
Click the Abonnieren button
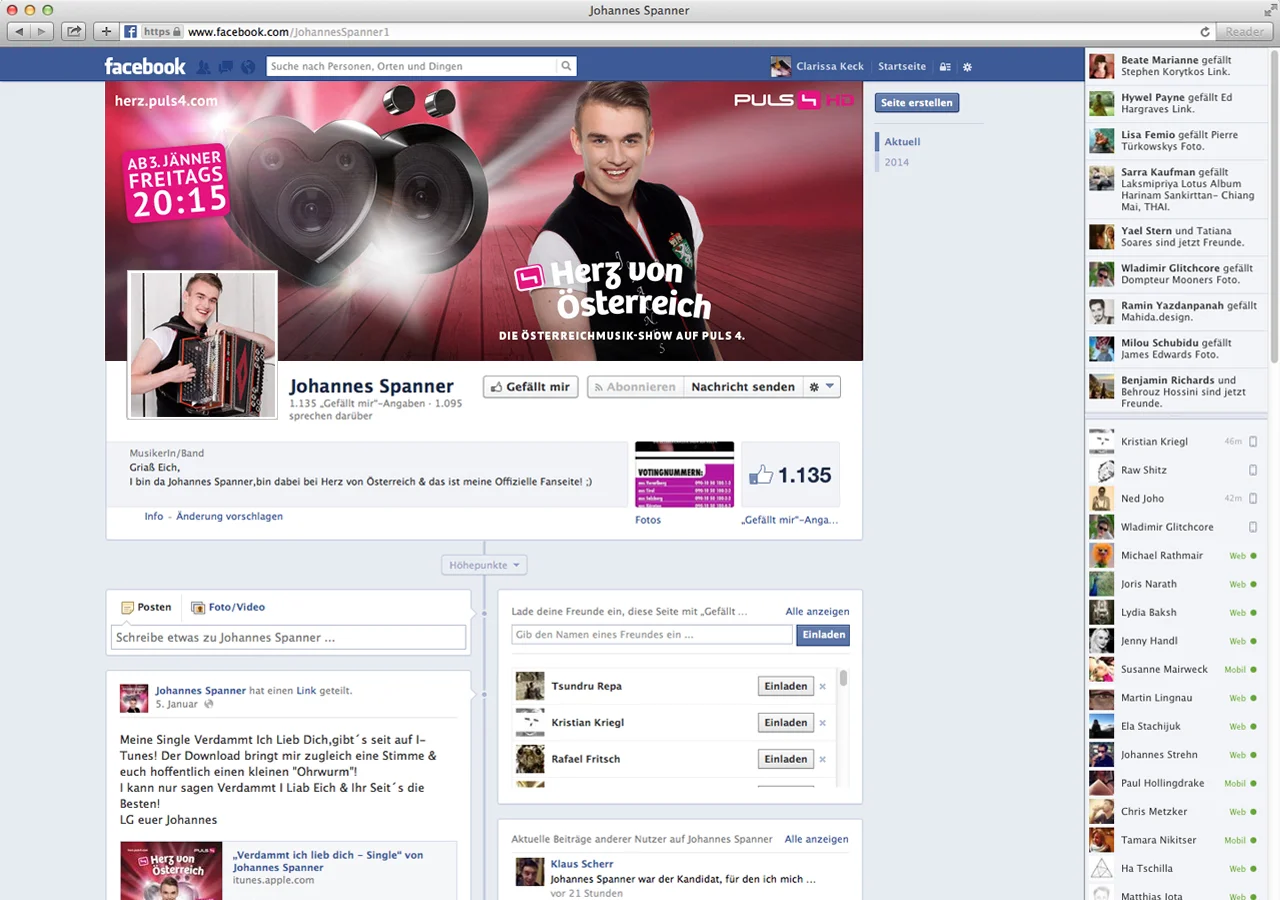tap(635, 387)
